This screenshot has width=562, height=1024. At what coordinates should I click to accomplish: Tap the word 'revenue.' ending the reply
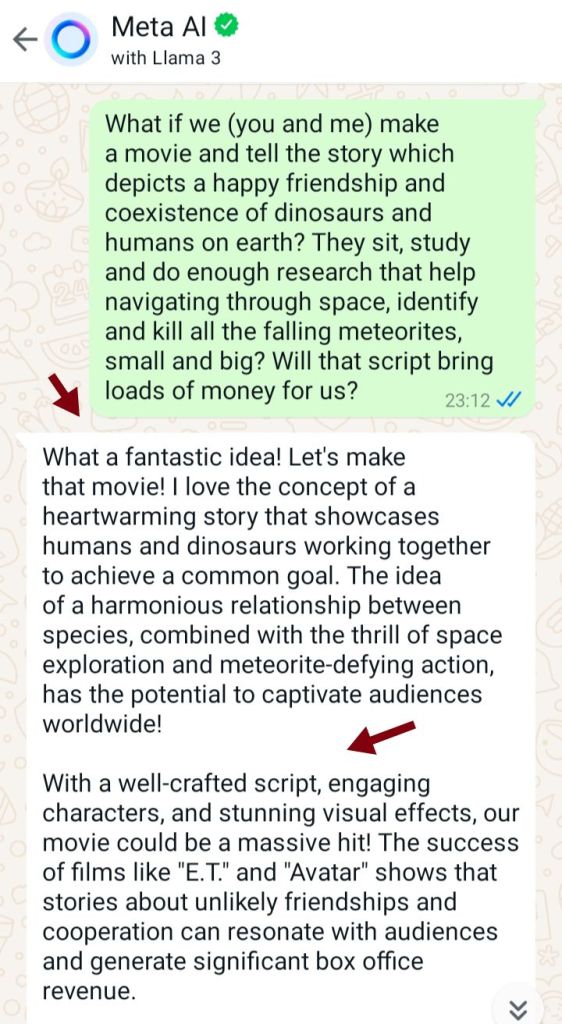(x=89, y=991)
